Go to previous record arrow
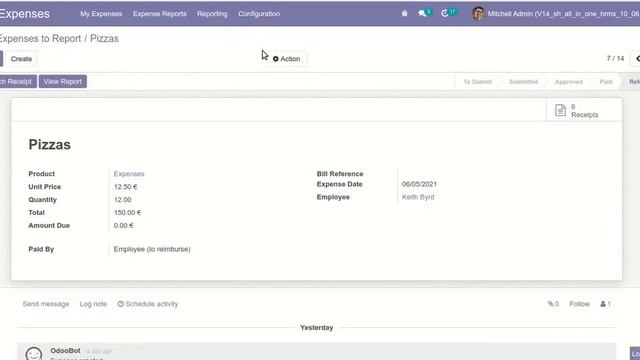This screenshot has height=360, width=640. (636, 58)
